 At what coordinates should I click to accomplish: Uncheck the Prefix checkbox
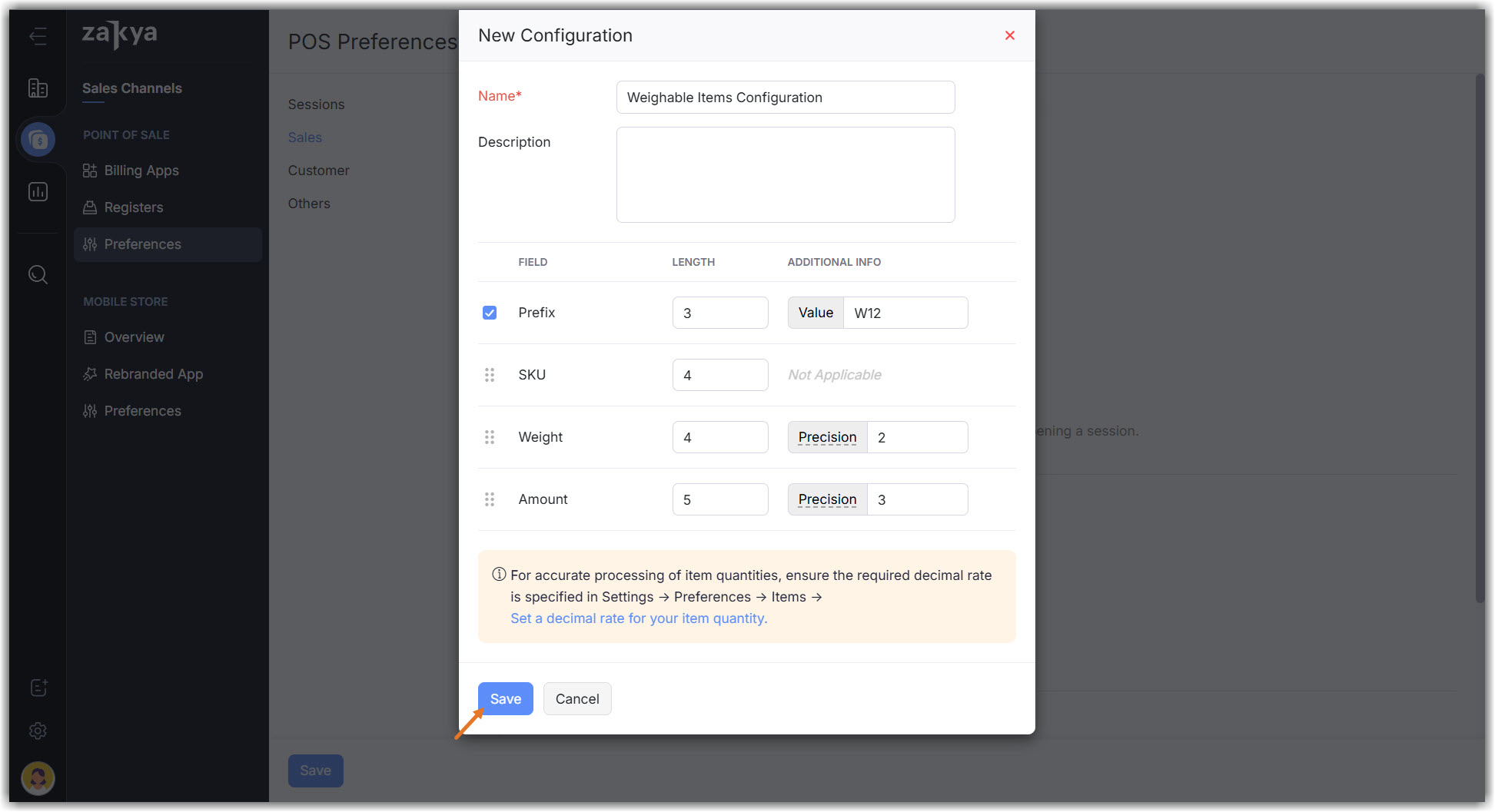coord(490,313)
